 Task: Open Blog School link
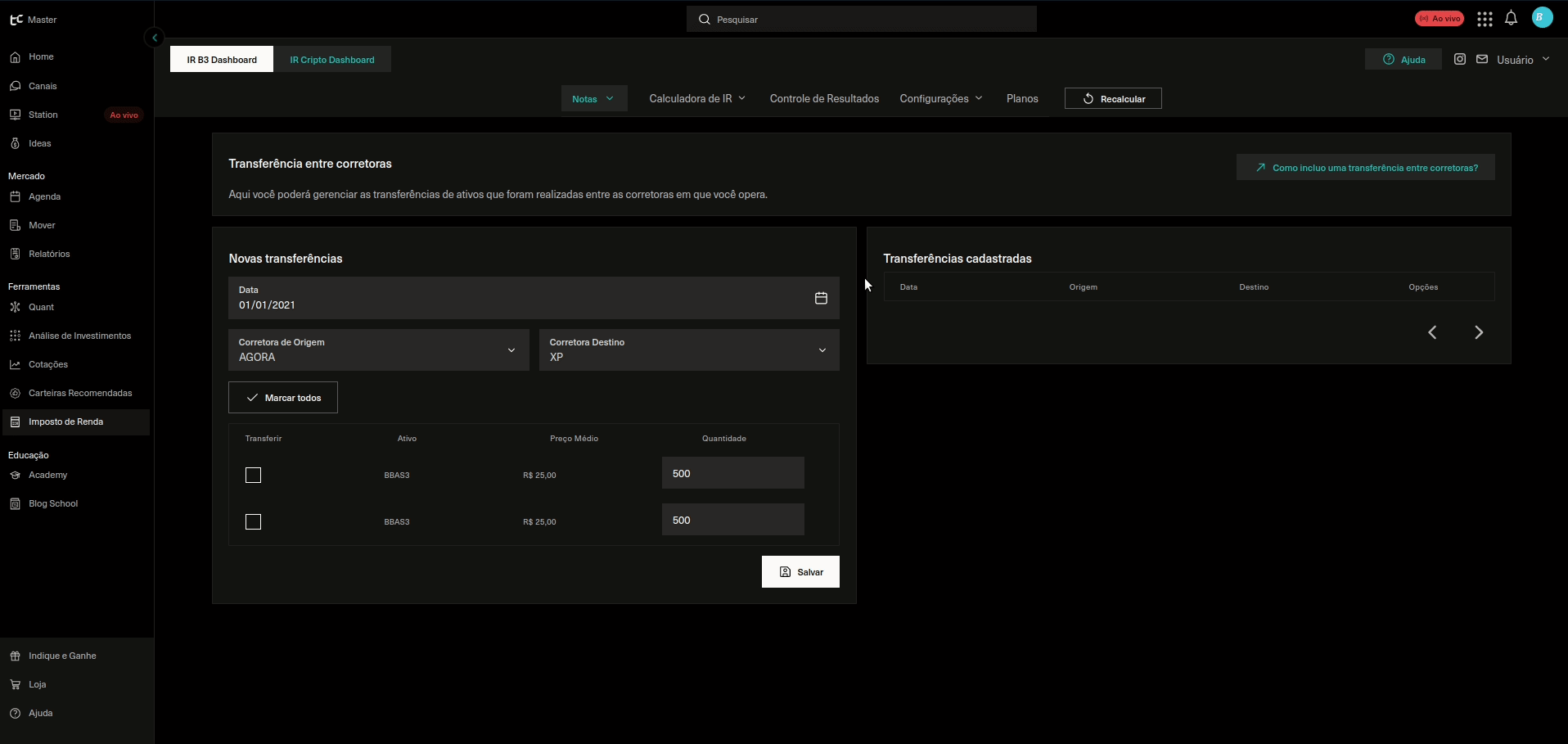53,503
